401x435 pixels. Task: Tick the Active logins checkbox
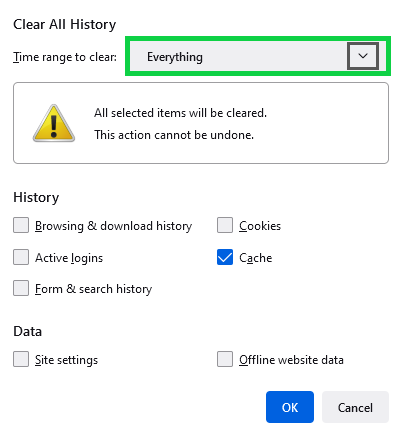[21, 257]
